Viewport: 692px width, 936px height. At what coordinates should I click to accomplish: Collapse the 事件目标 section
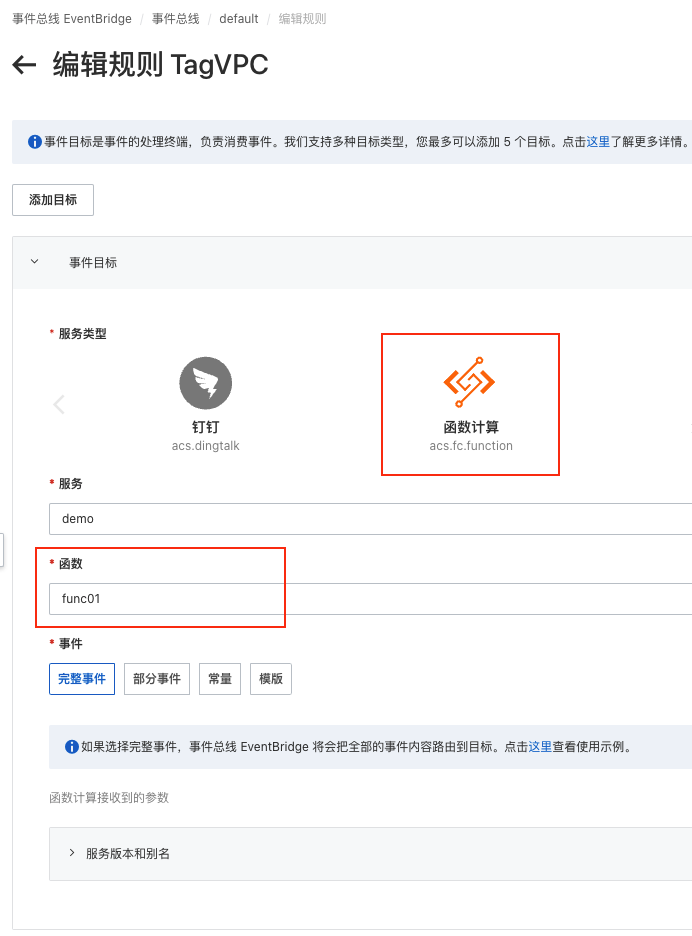pos(35,262)
